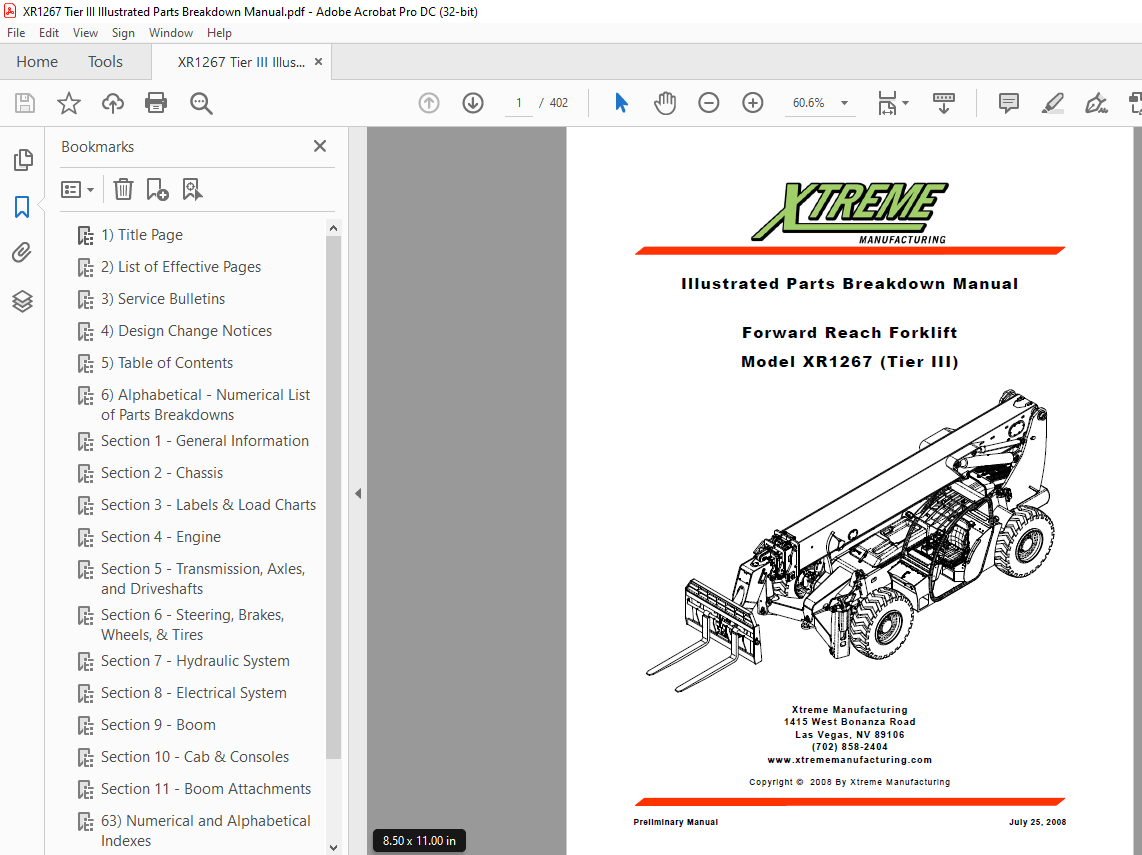This screenshot has height=855, width=1142.
Task: Jump to Section 11 - Boom Attachments
Action: click(x=205, y=789)
